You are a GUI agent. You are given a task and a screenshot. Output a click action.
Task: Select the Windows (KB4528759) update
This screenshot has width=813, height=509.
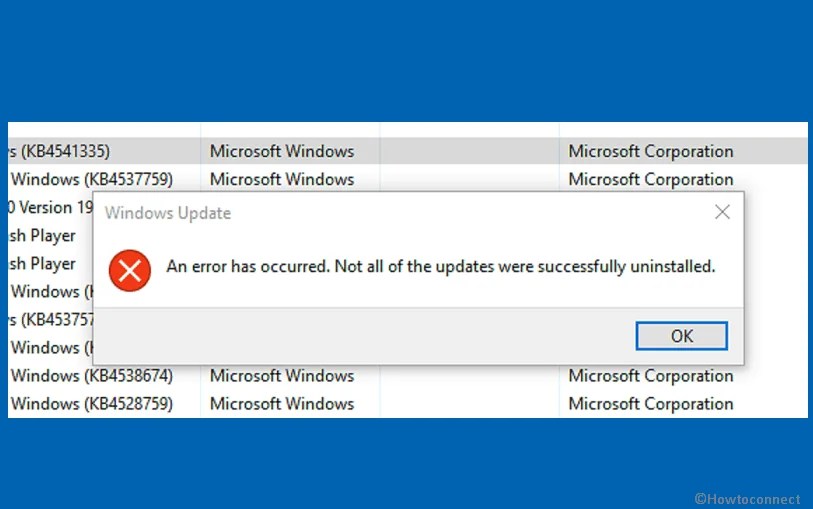(91, 404)
